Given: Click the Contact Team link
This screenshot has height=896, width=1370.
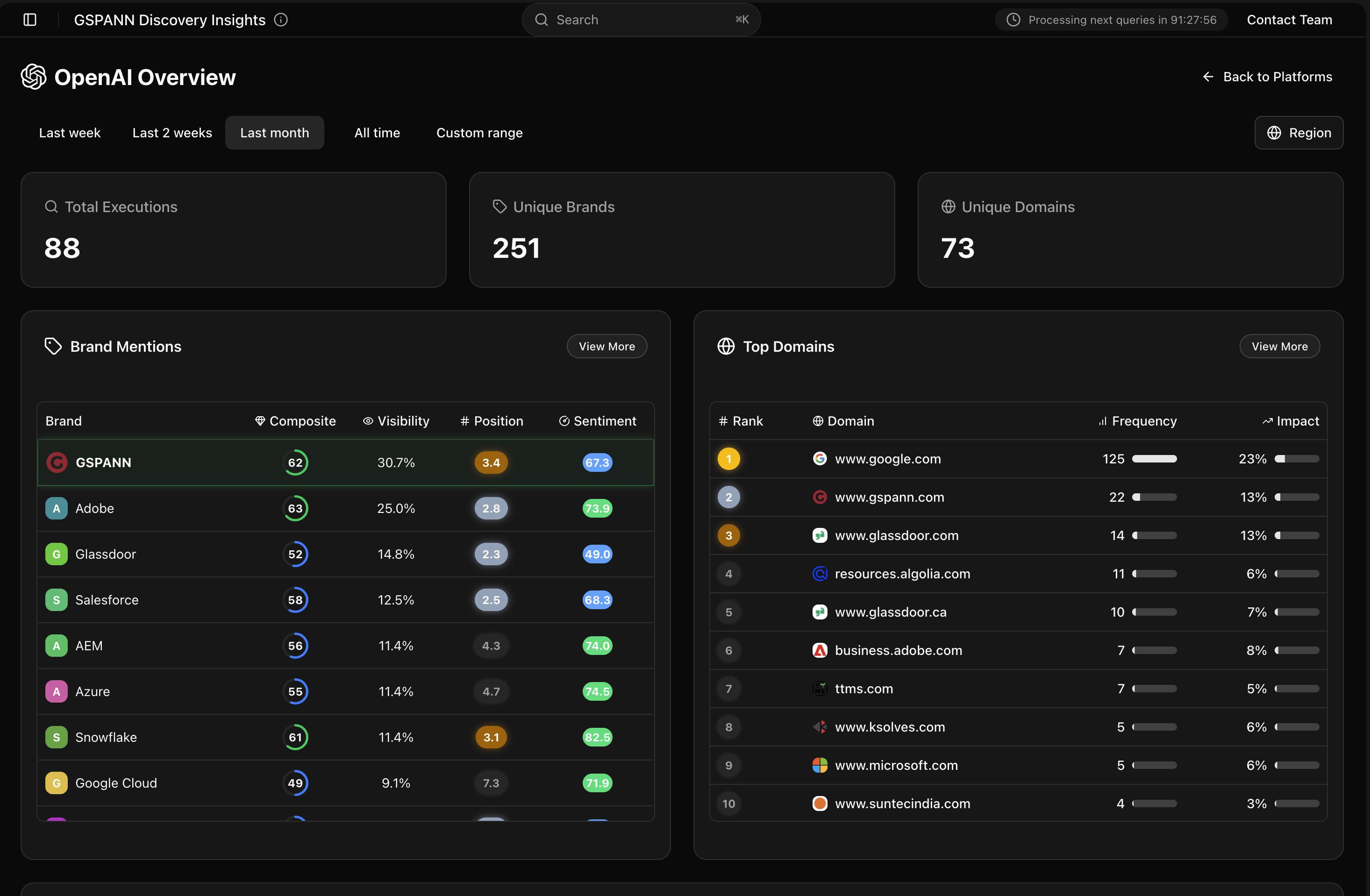Looking at the screenshot, I should 1290,20.
